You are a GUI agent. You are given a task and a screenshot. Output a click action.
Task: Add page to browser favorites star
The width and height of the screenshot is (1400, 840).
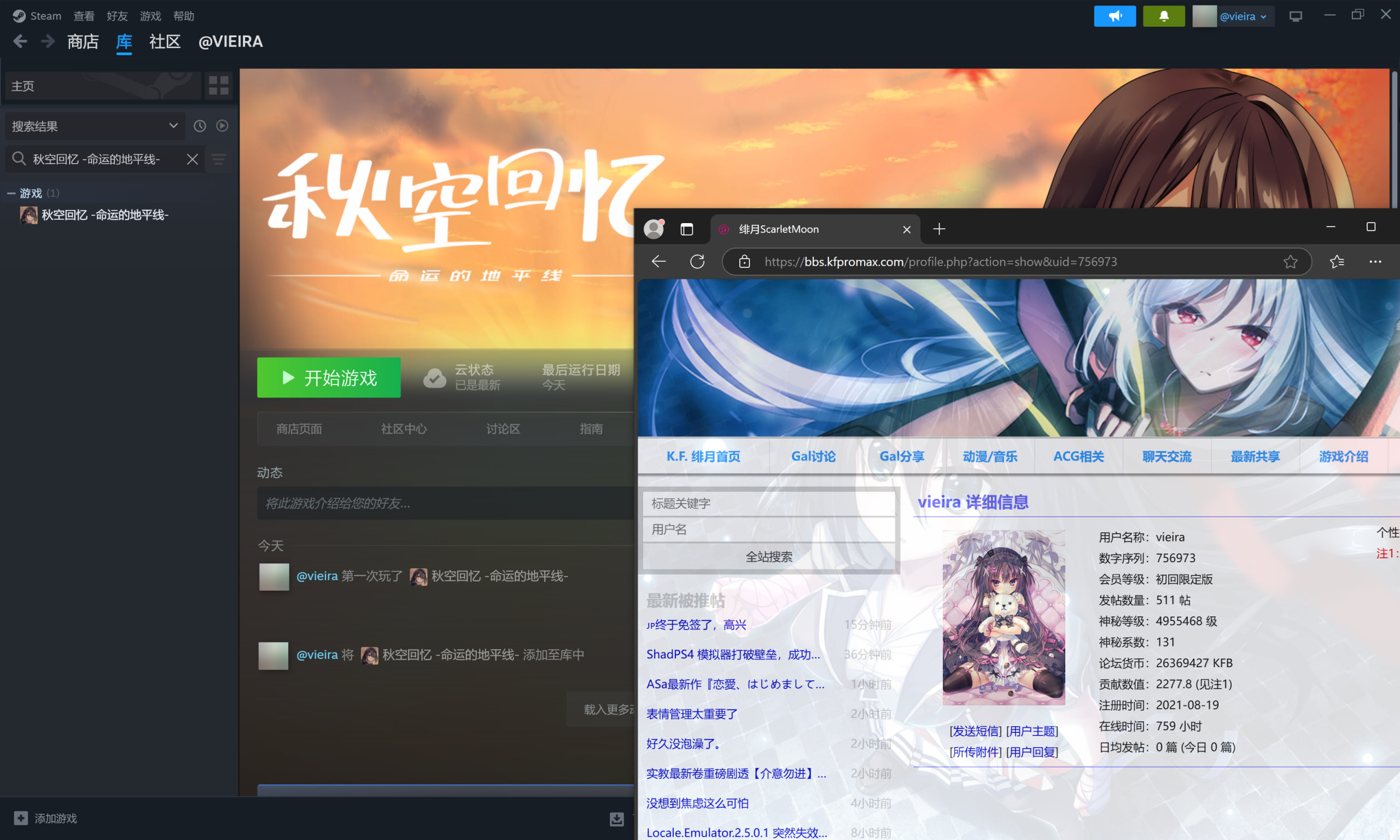pyautogui.click(x=1290, y=261)
